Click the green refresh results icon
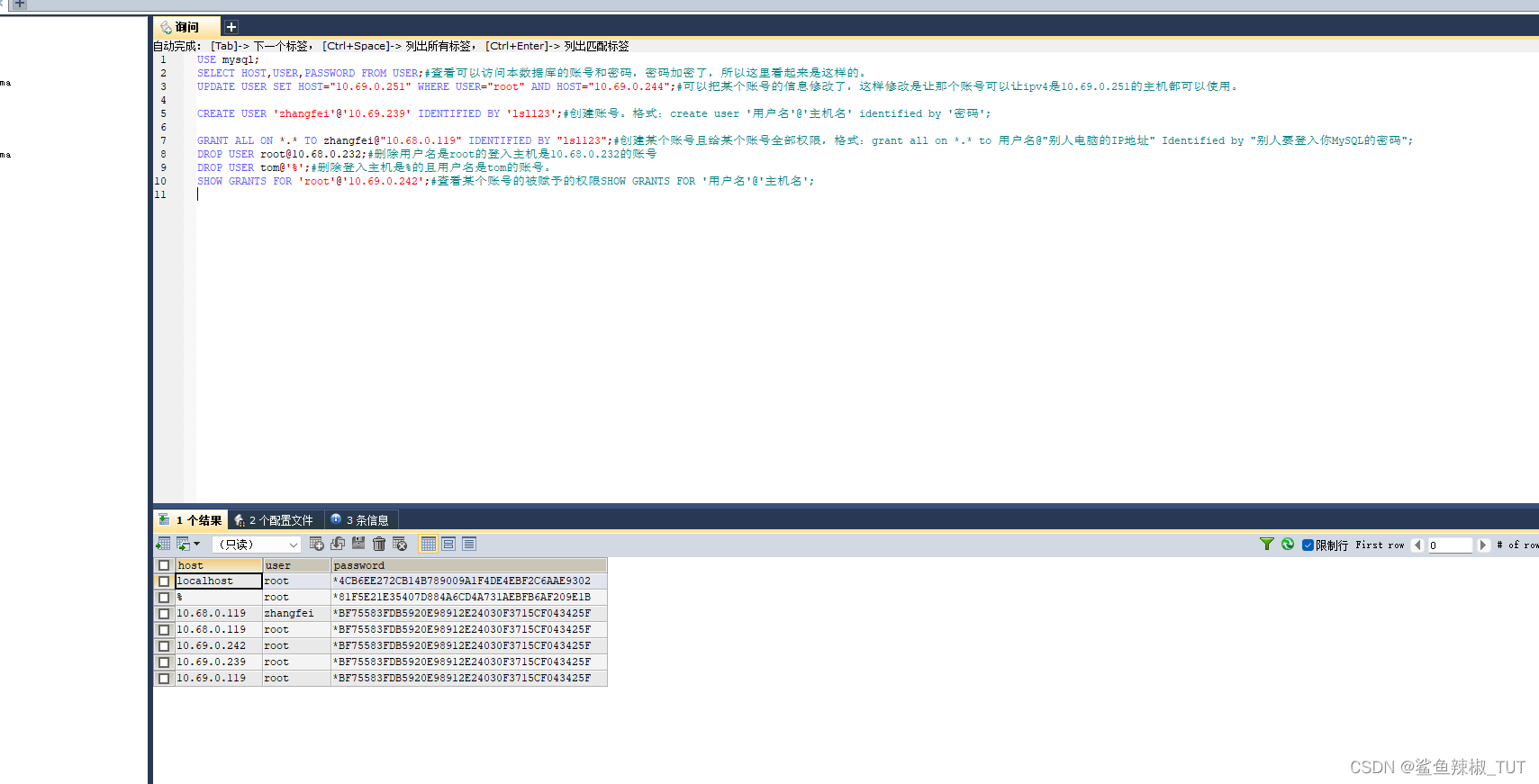Screen dimensions: 1539x784 (1288, 544)
